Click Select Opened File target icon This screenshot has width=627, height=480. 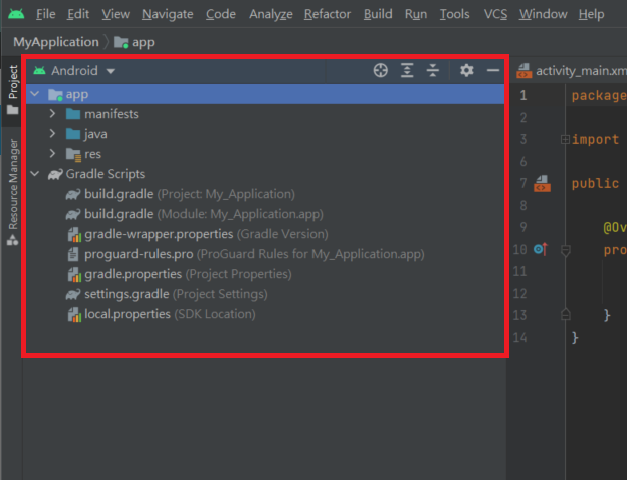(x=381, y=70)
